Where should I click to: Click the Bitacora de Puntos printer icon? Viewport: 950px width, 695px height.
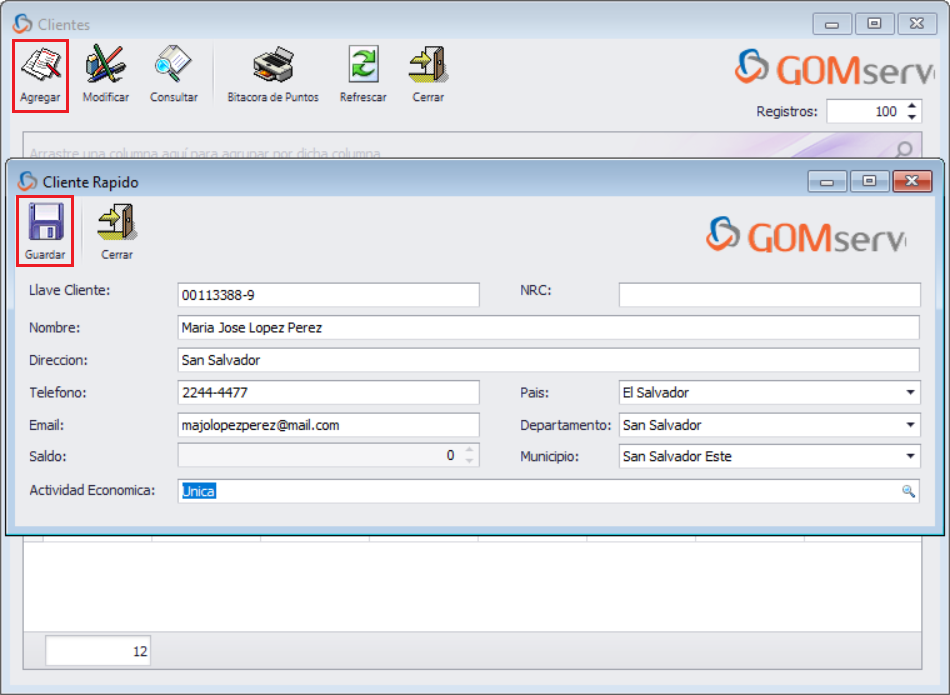click(272, 70)
